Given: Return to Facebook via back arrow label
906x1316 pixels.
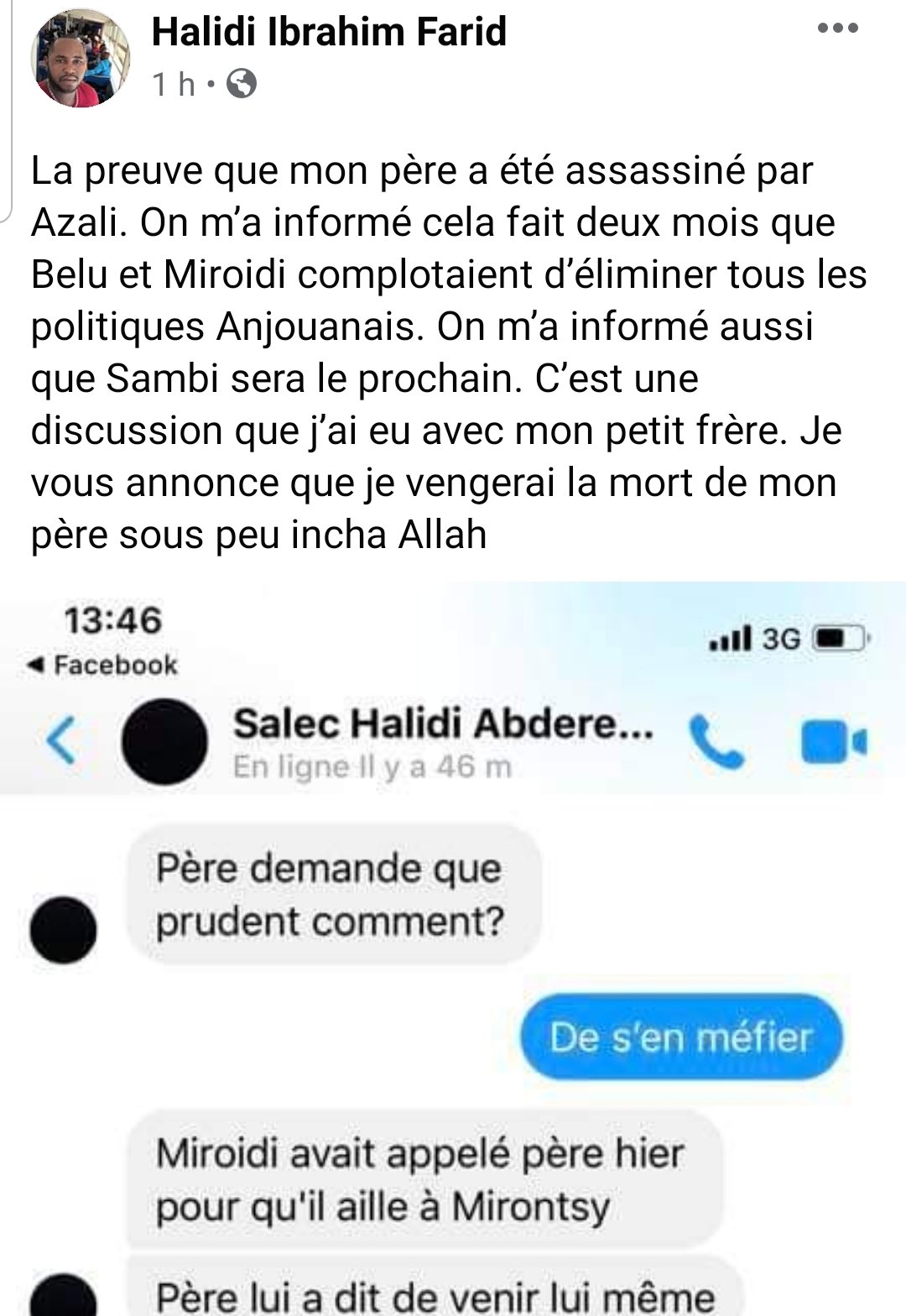Looking at the screenshot, I should [x=102, y=666].
